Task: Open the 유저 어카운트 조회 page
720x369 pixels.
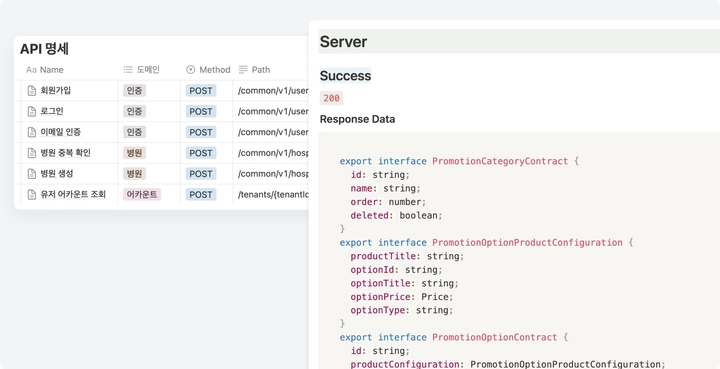Action: click(x=73, y=195)
